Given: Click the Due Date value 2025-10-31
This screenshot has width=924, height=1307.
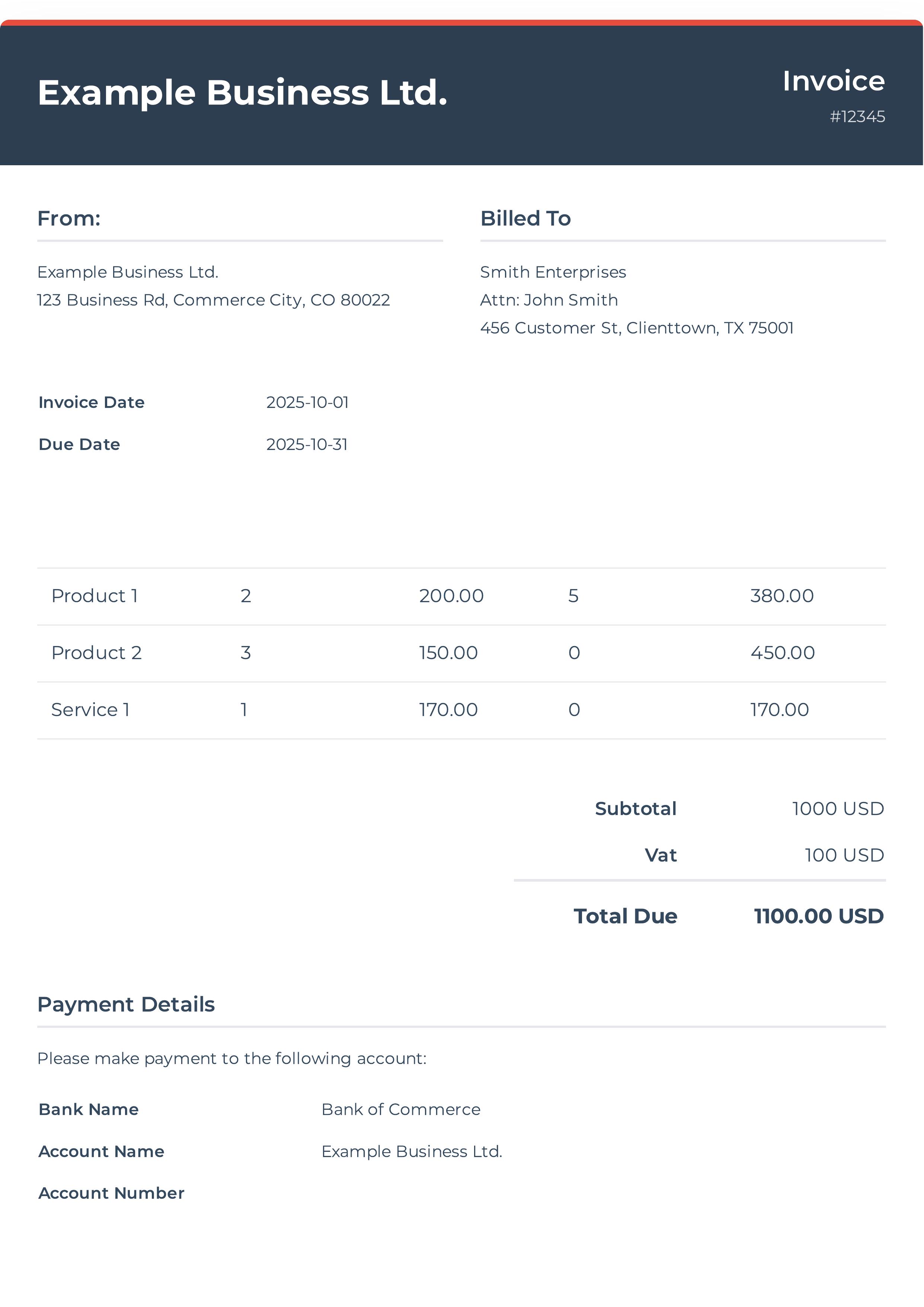Looking at the screenshot, I should (306, 445).
